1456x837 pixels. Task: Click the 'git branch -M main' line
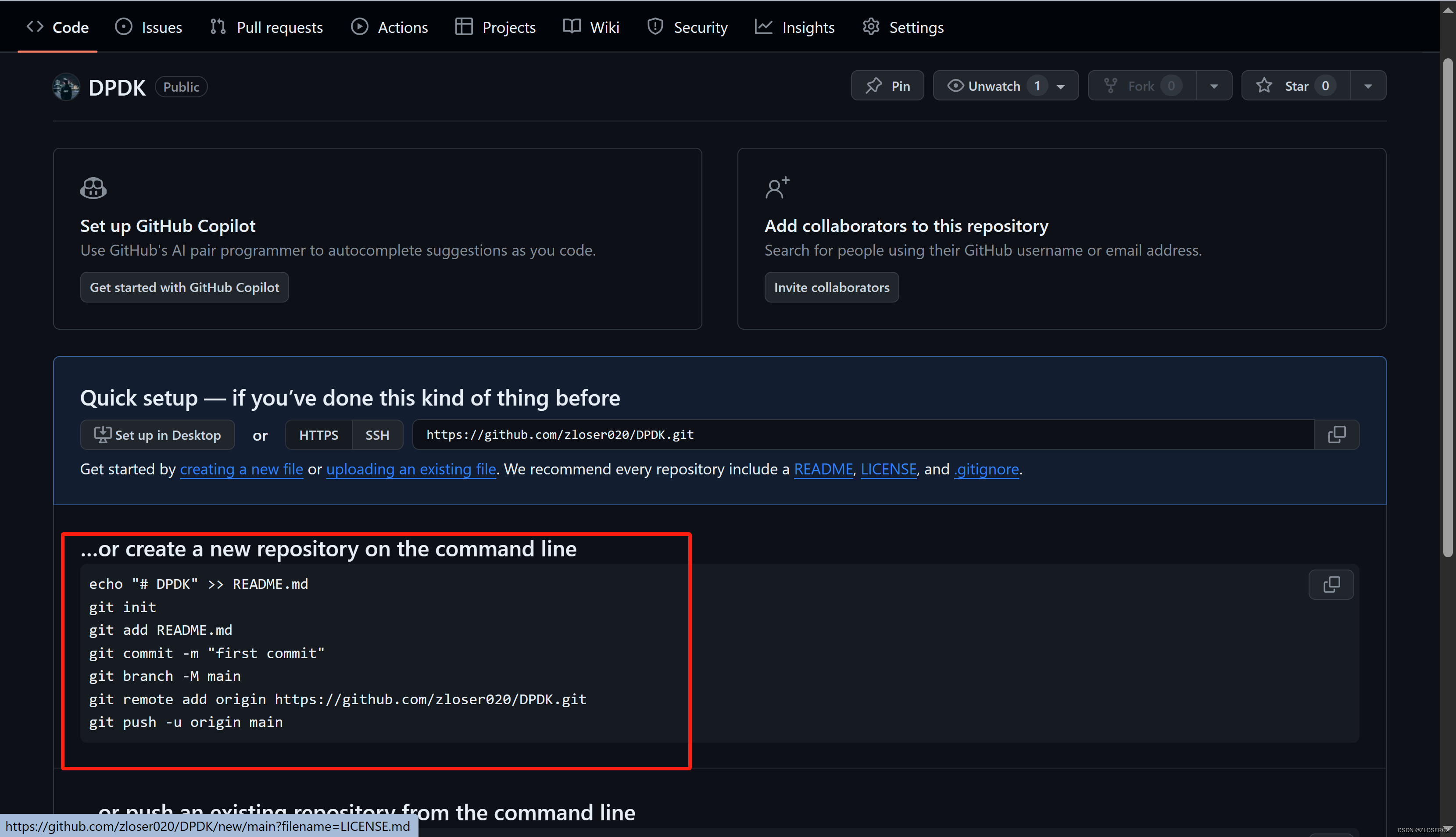[x=165, y=676]
